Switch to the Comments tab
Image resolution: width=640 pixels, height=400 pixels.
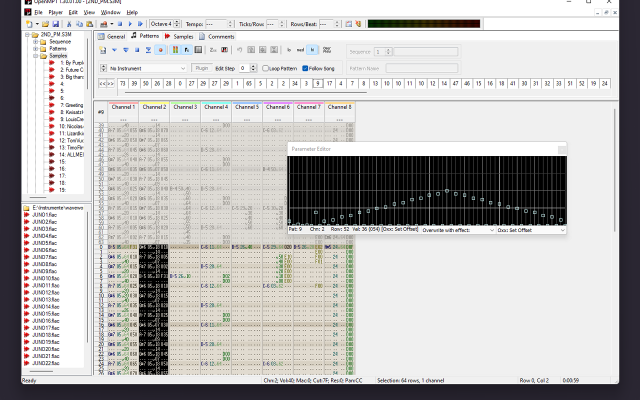click(x=217, y=36)
